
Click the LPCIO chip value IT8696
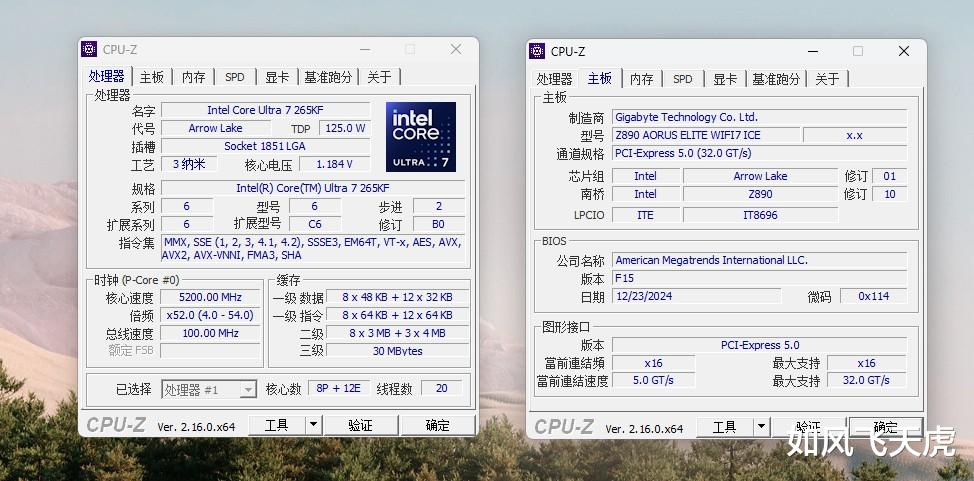tap(760, 215)
